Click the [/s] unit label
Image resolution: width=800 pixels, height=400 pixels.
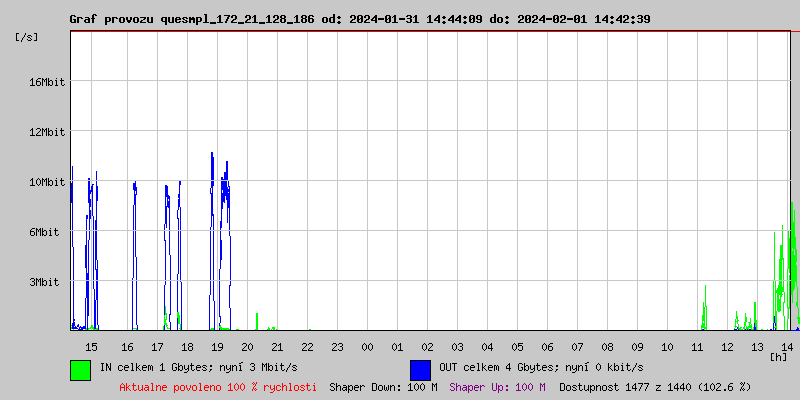[28, 37]
